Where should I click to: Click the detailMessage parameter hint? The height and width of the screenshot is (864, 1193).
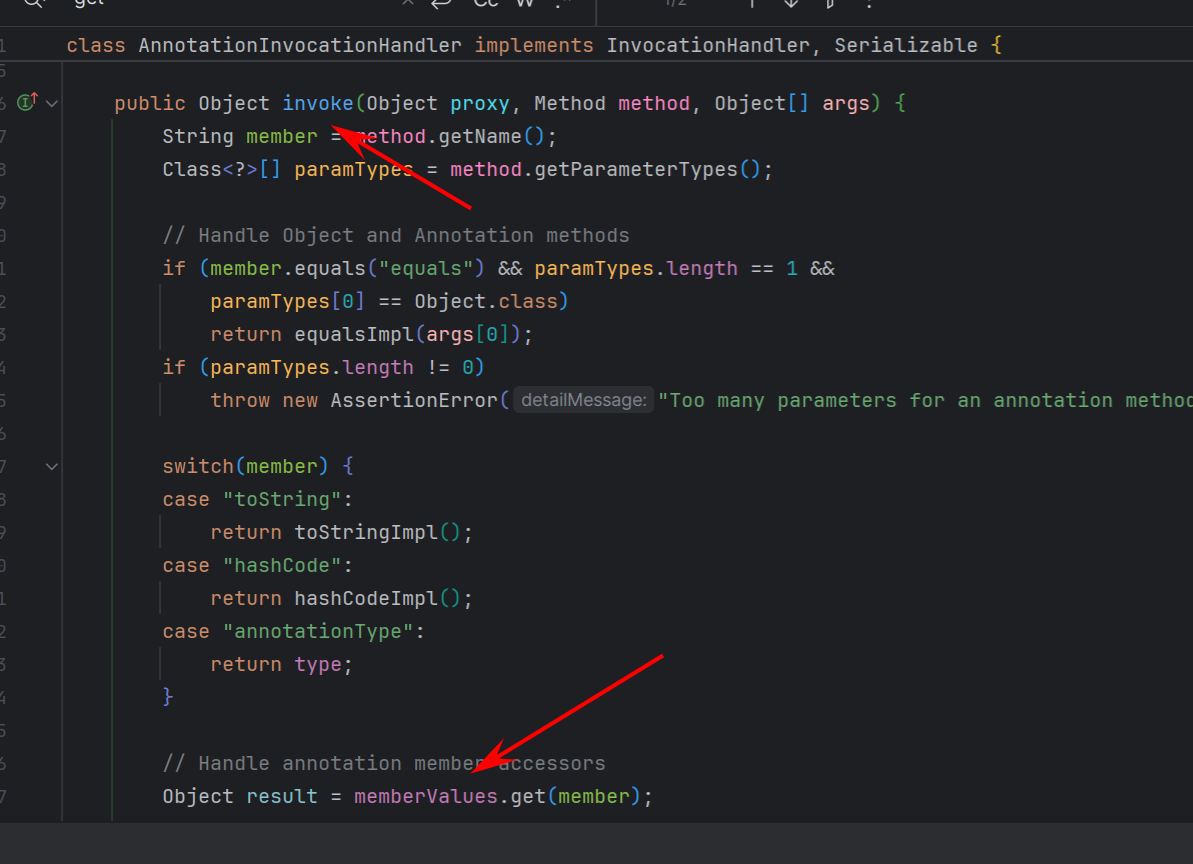pos(584,401)
